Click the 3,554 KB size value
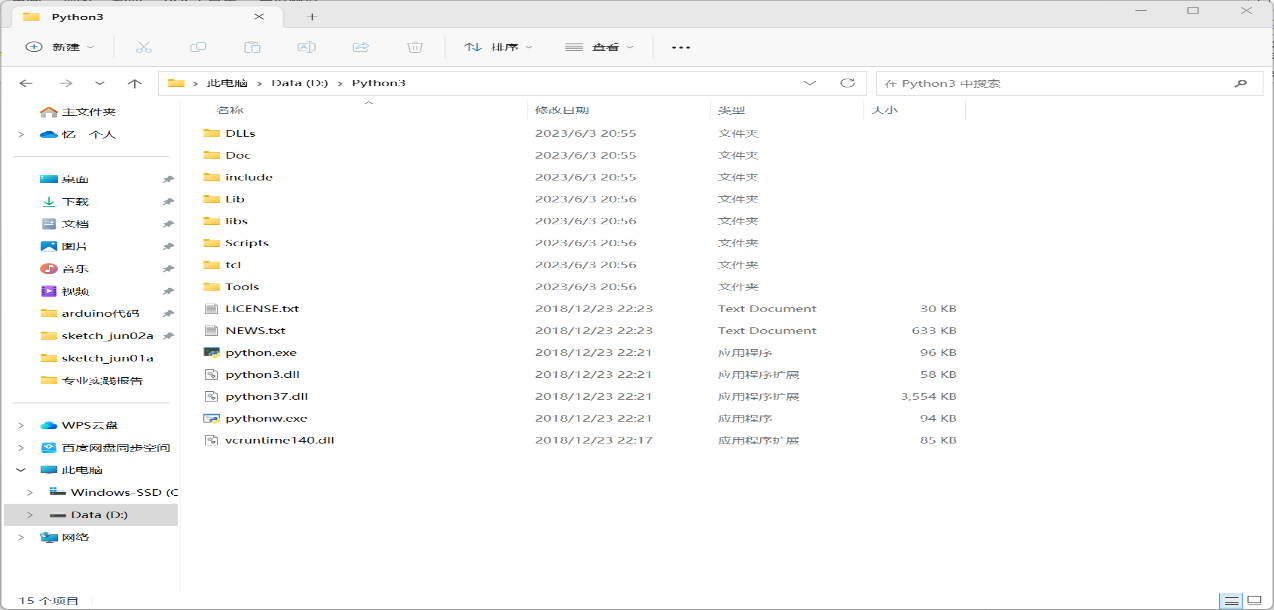 (x=928, y=397)
